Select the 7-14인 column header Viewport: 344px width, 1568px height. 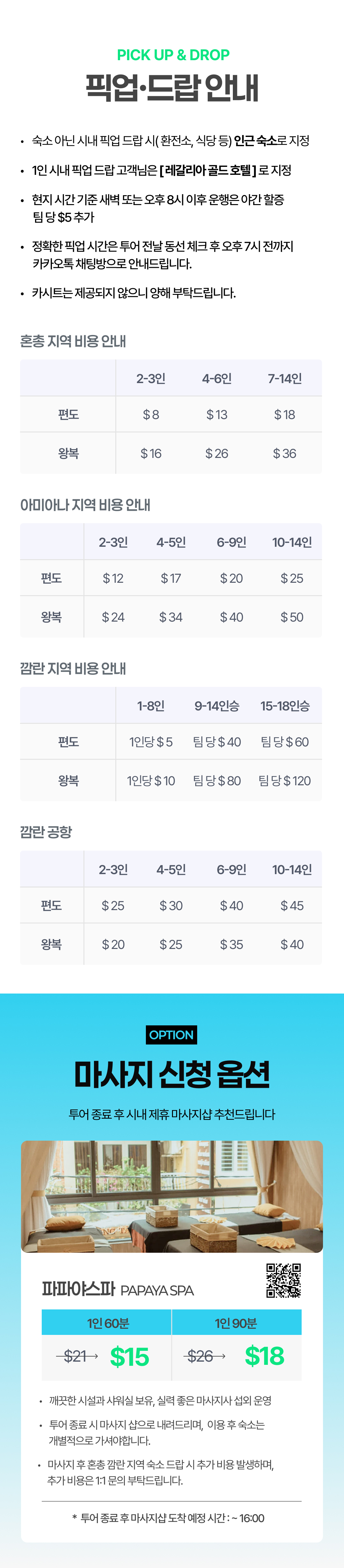tap(284, 379)
